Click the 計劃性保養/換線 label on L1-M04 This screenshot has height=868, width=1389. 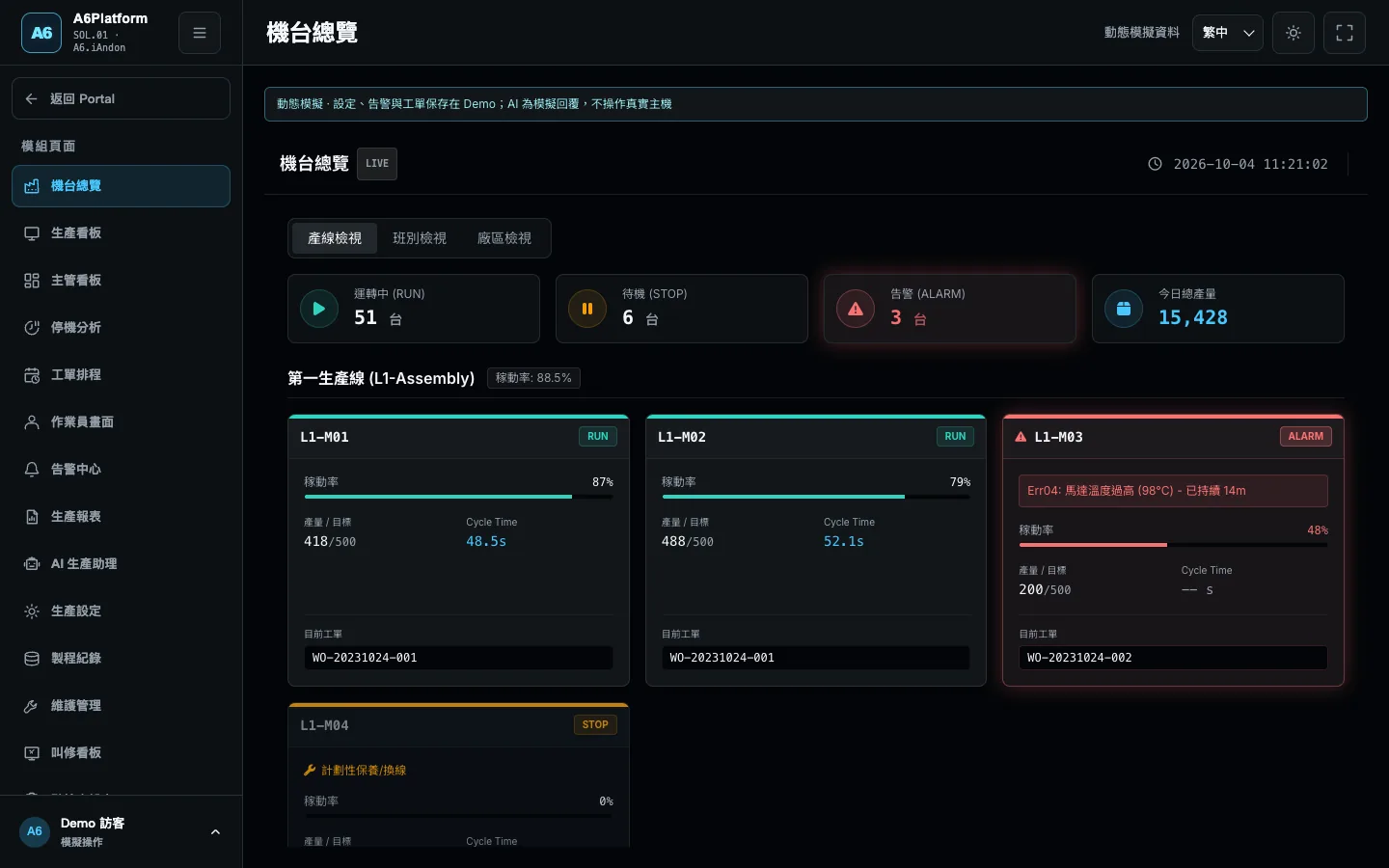[364, 771]
